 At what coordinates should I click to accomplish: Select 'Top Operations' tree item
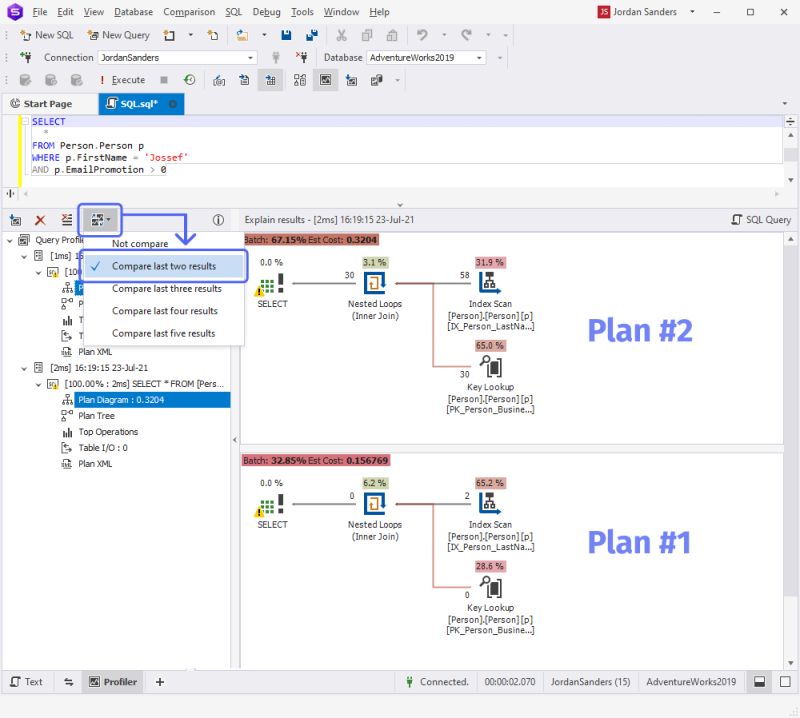click(108, 432)
